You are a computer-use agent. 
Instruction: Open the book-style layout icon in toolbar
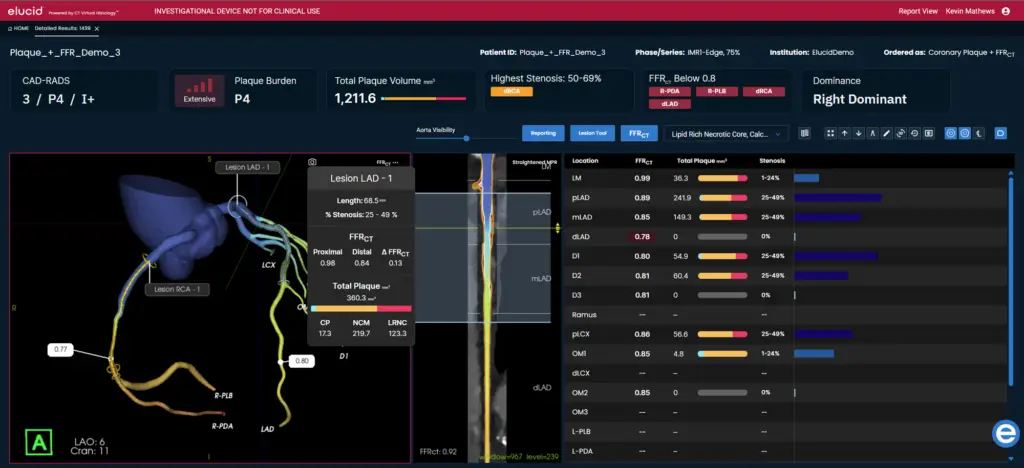tap(805, 133)
